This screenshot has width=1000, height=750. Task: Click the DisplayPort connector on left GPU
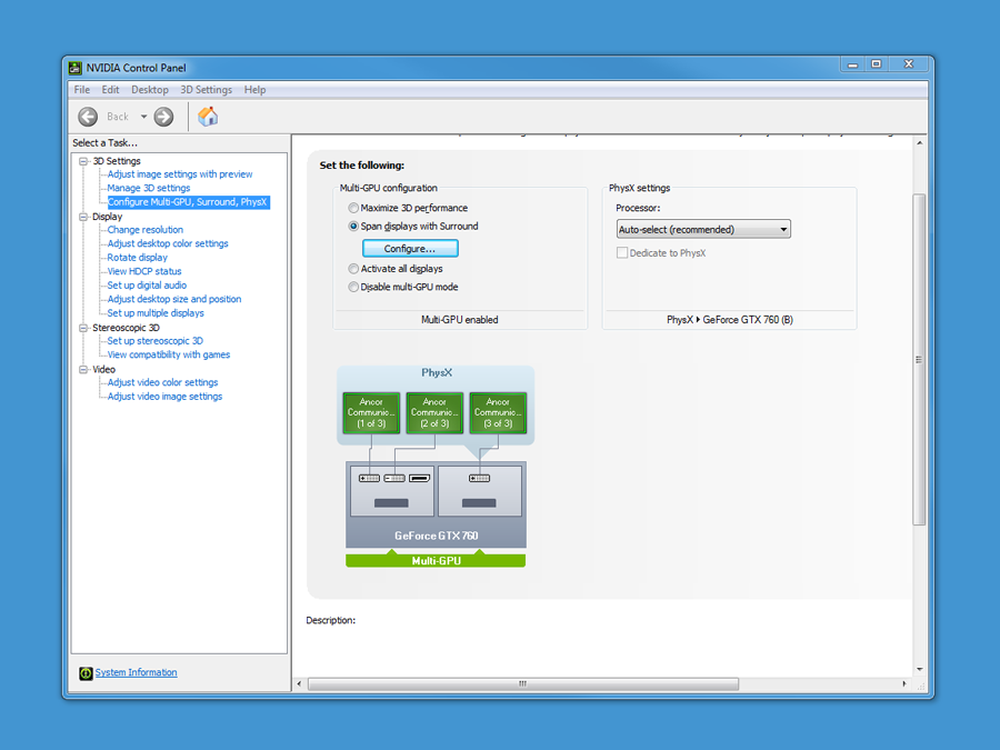[419, 478]
